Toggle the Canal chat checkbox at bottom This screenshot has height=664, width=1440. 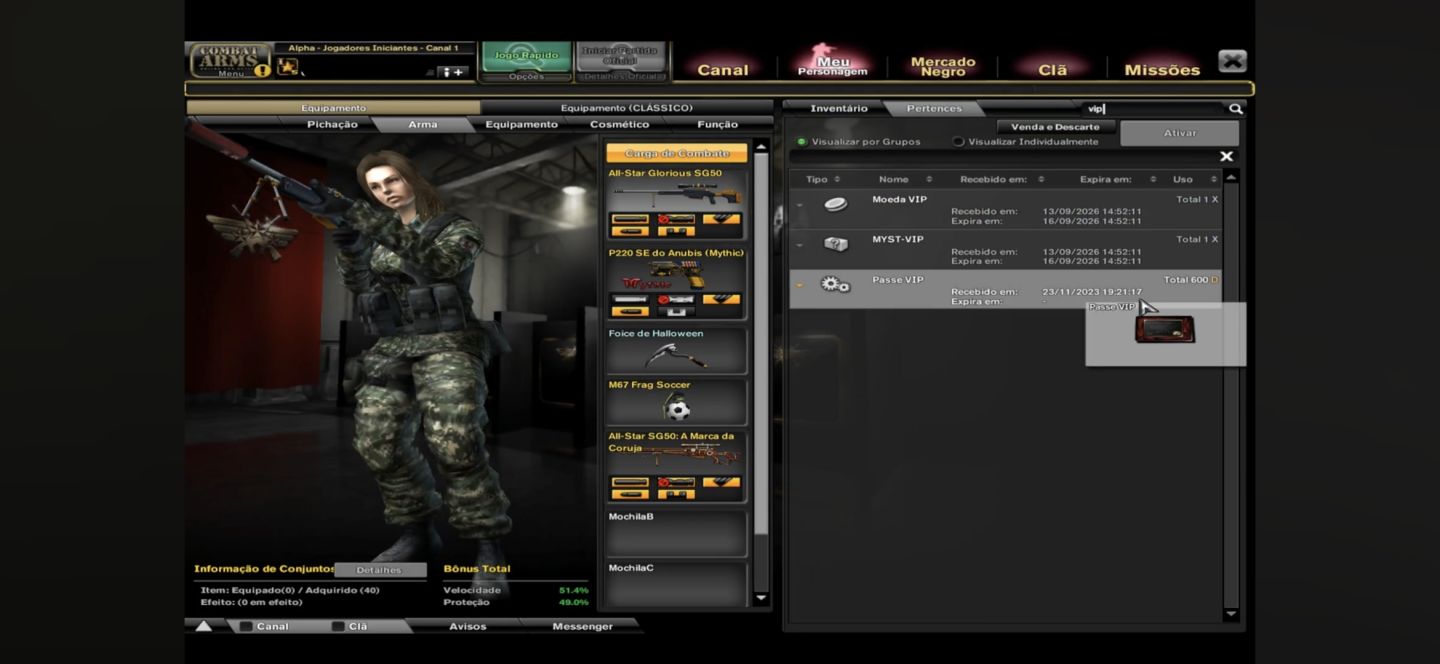[x=246, y=627]
